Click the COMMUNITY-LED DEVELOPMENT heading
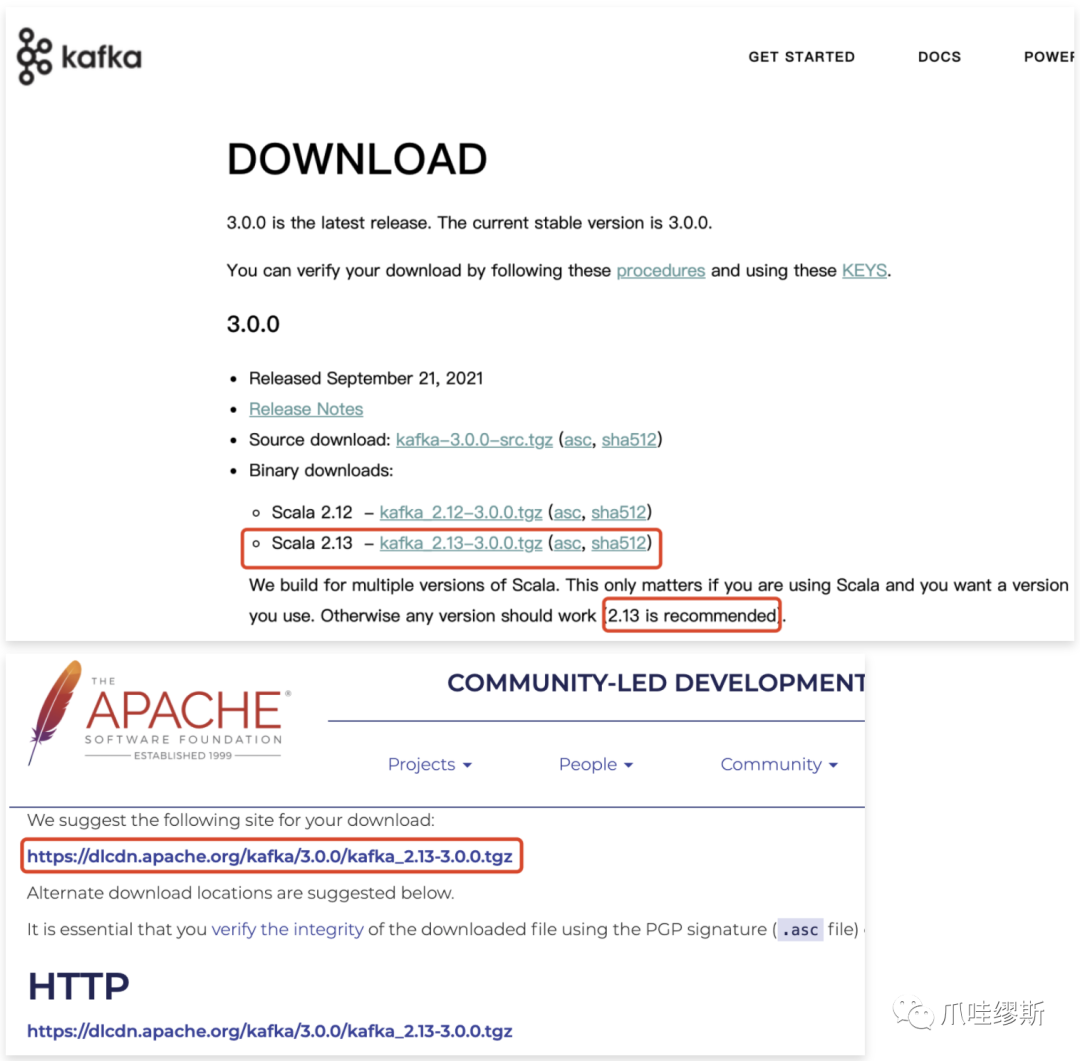1080x1061 pixels. tap(656, 683)
